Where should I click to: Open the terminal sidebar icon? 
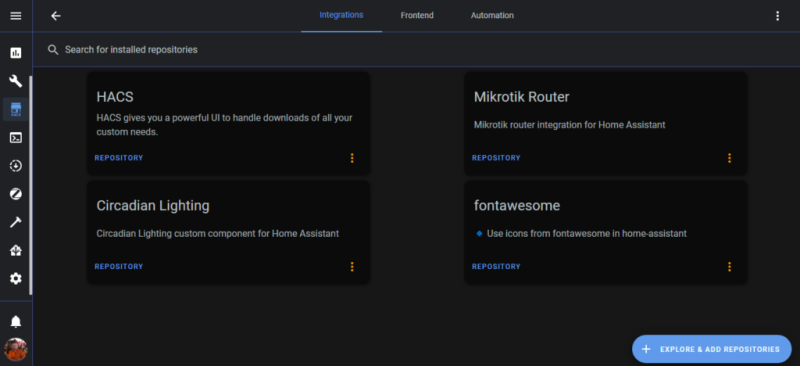coord(16,138)
